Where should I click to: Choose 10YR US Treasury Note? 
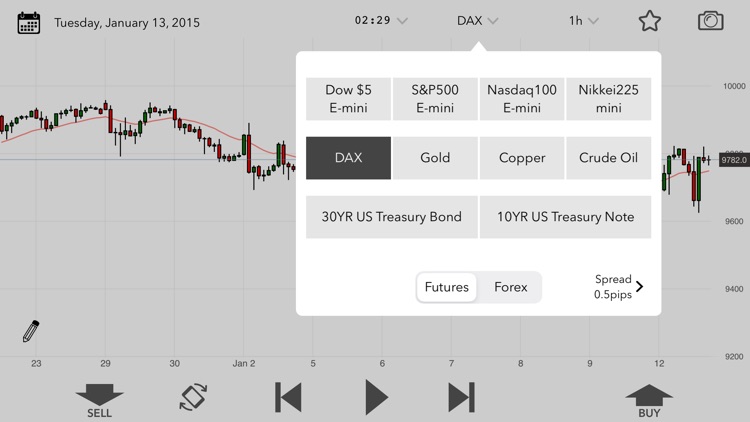pyautogui.click(x=565, y=217)
